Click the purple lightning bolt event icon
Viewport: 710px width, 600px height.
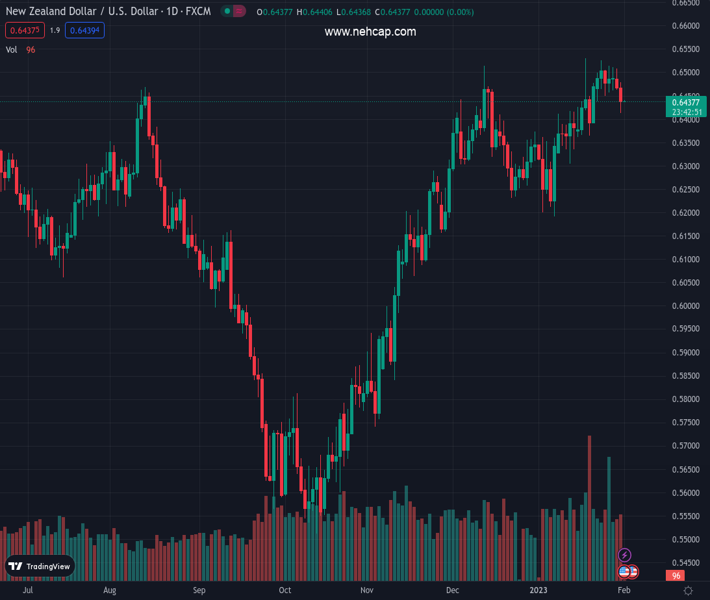point(625,555)
